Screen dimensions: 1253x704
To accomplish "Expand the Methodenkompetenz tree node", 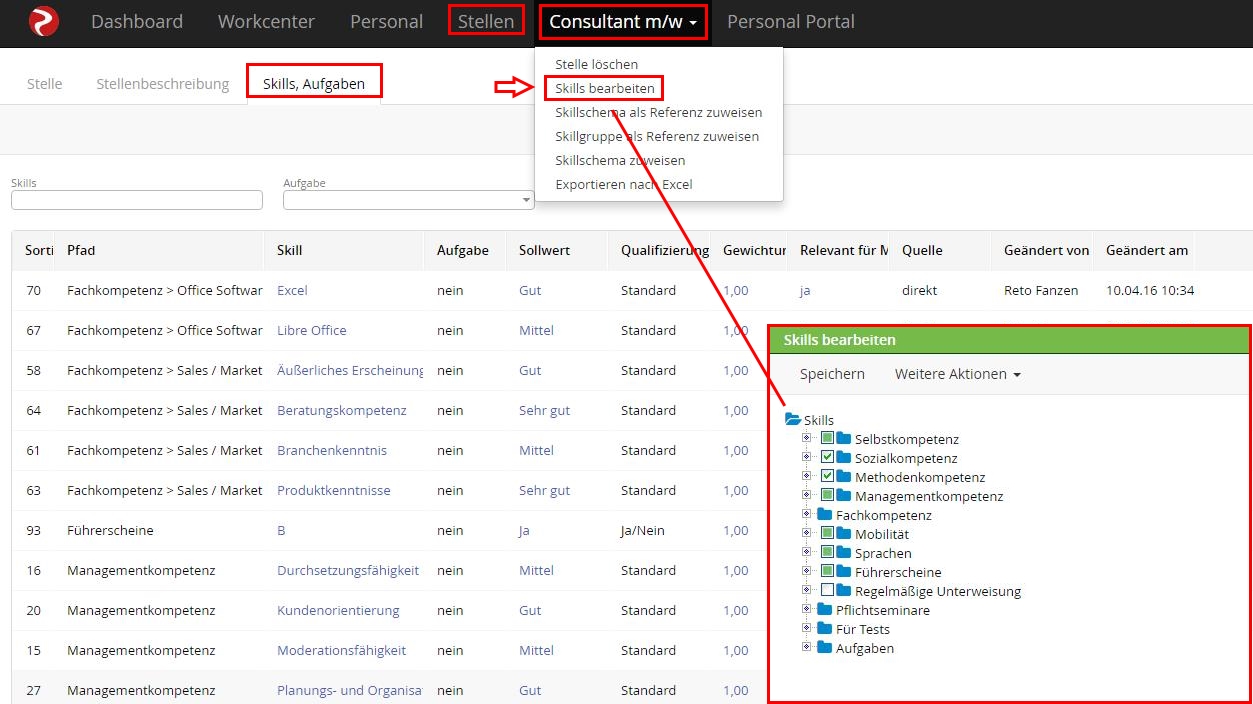I will 807,477.
